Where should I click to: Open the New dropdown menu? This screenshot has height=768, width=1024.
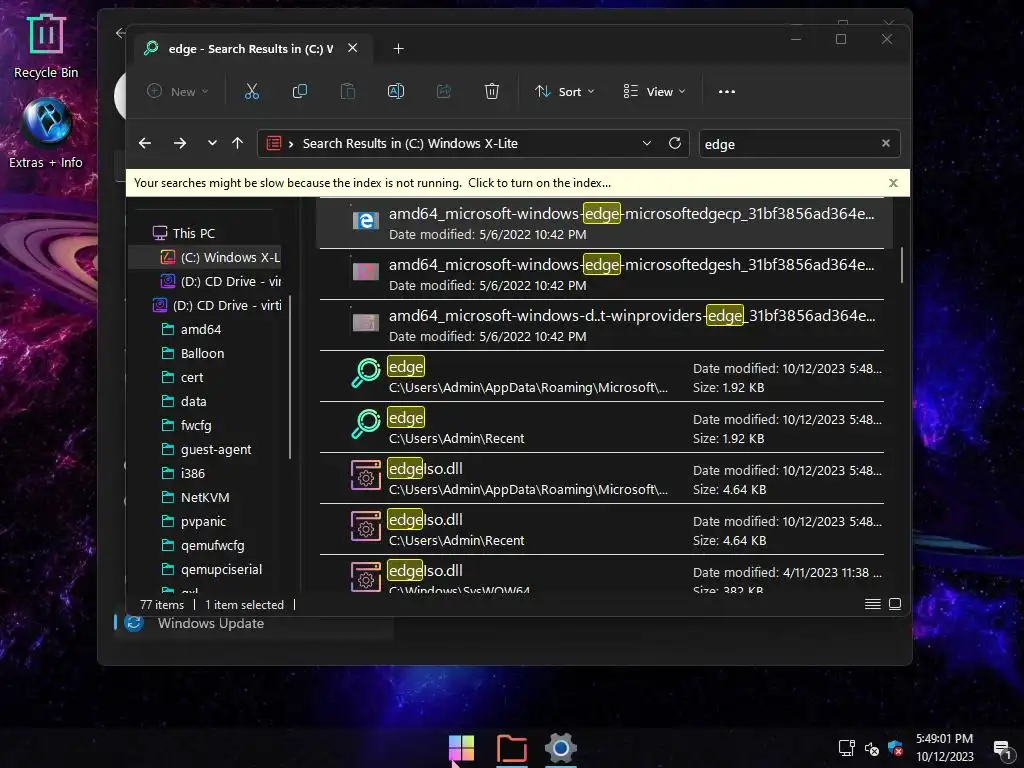177,91
